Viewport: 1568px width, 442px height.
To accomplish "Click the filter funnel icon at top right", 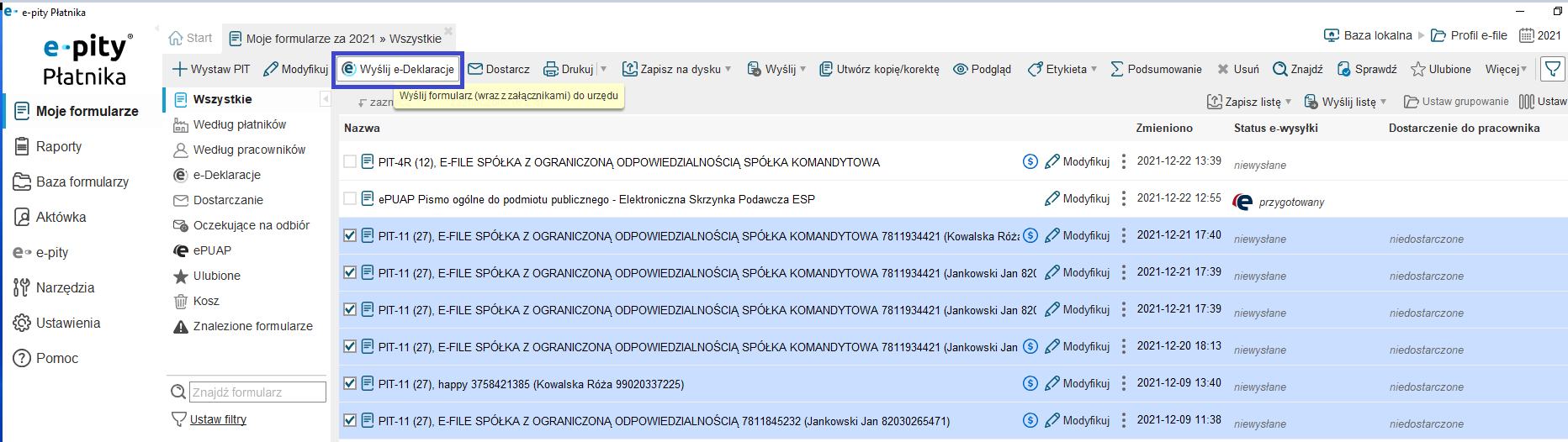I will click(1553, 69).
